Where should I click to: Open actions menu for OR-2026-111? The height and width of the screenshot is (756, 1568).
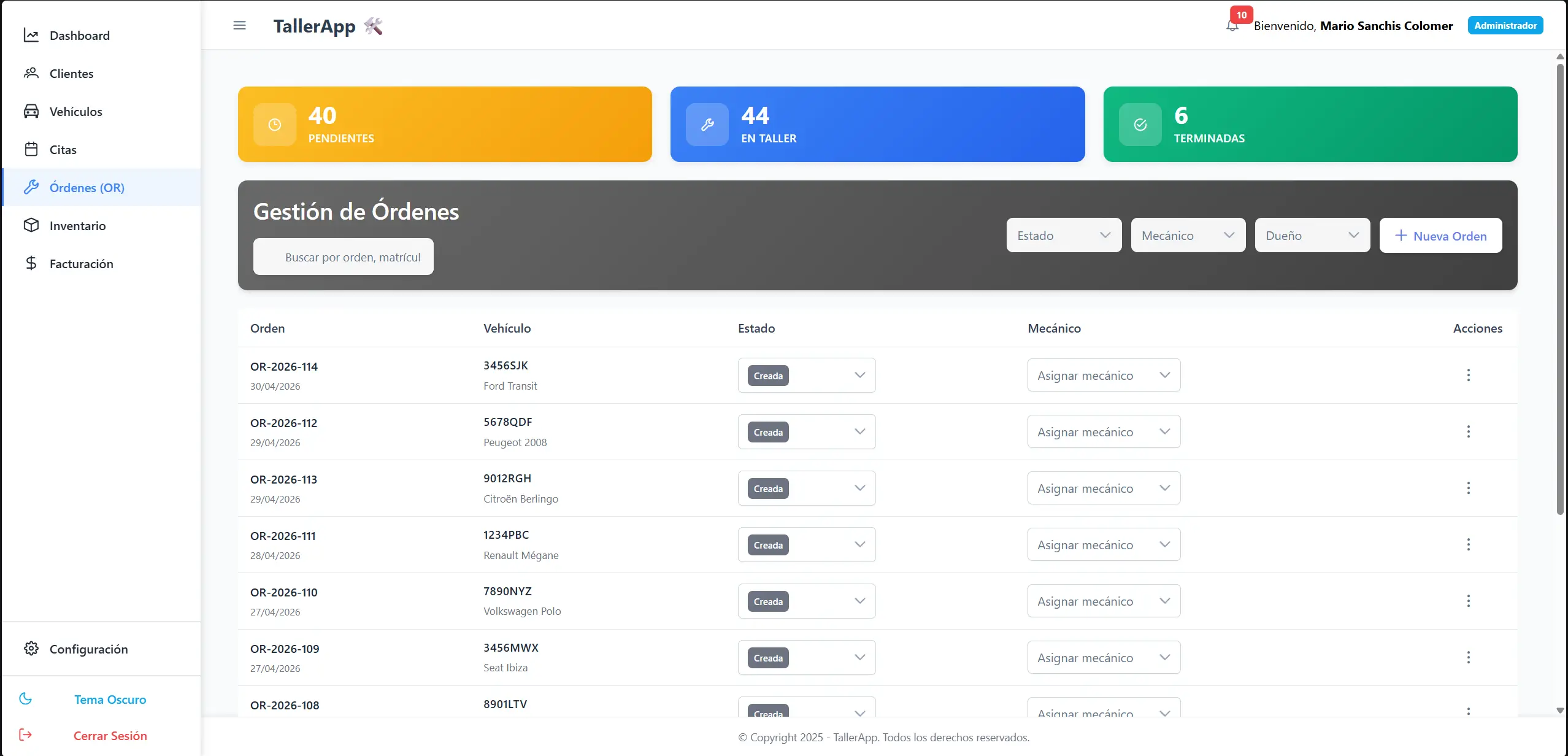1469,544
